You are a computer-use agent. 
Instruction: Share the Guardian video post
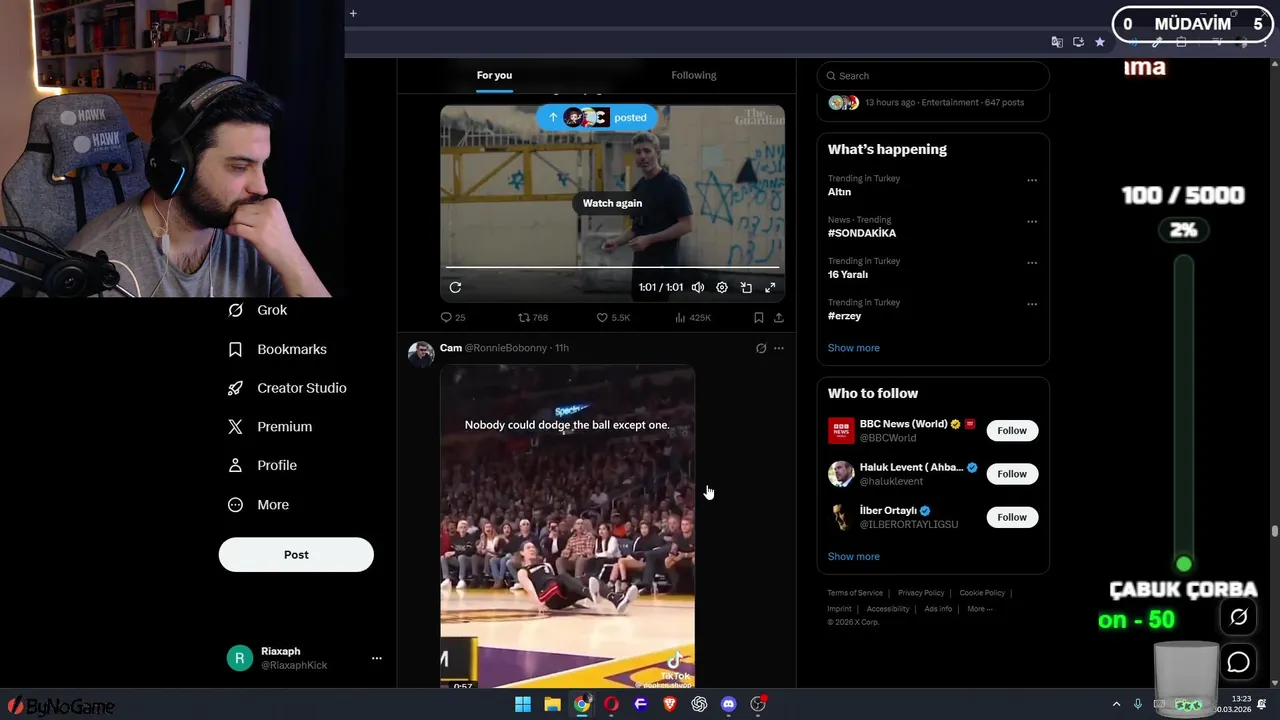[x=779, y=317]
